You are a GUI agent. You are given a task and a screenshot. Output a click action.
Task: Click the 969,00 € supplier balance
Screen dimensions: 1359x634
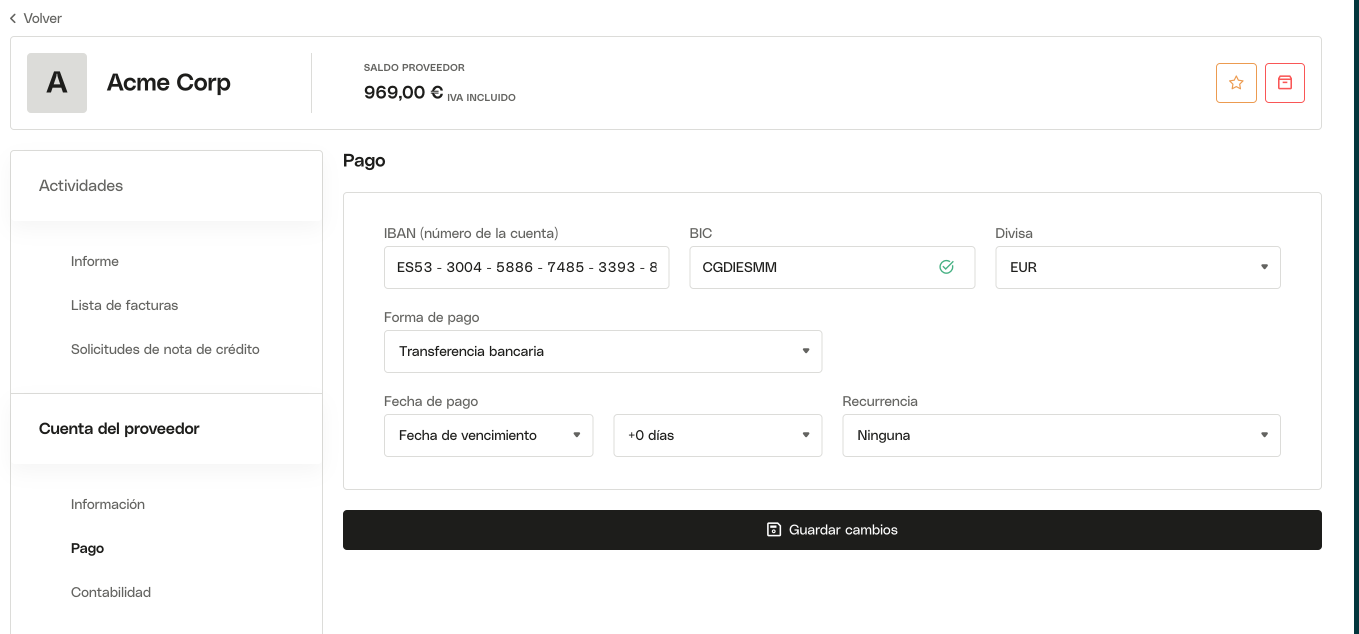click(403, 93)
